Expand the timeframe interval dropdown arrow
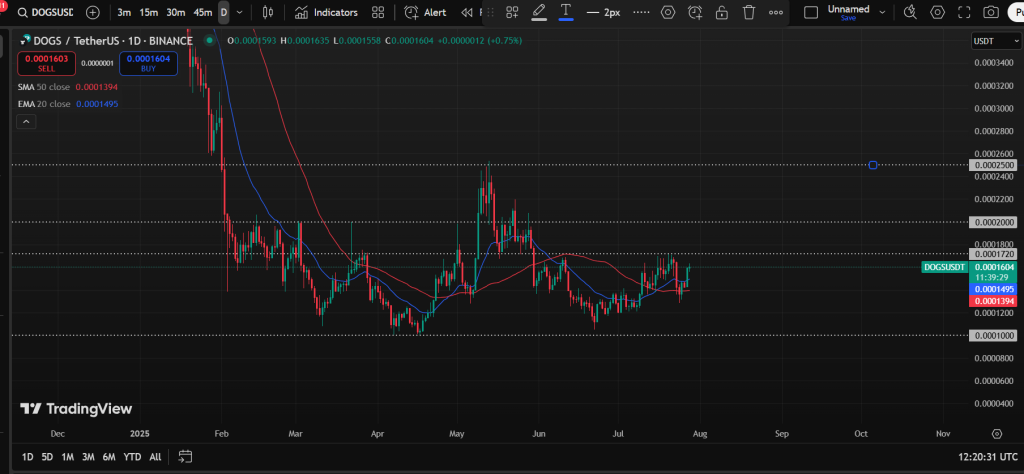1024x474 pixels. pos(240,12)
